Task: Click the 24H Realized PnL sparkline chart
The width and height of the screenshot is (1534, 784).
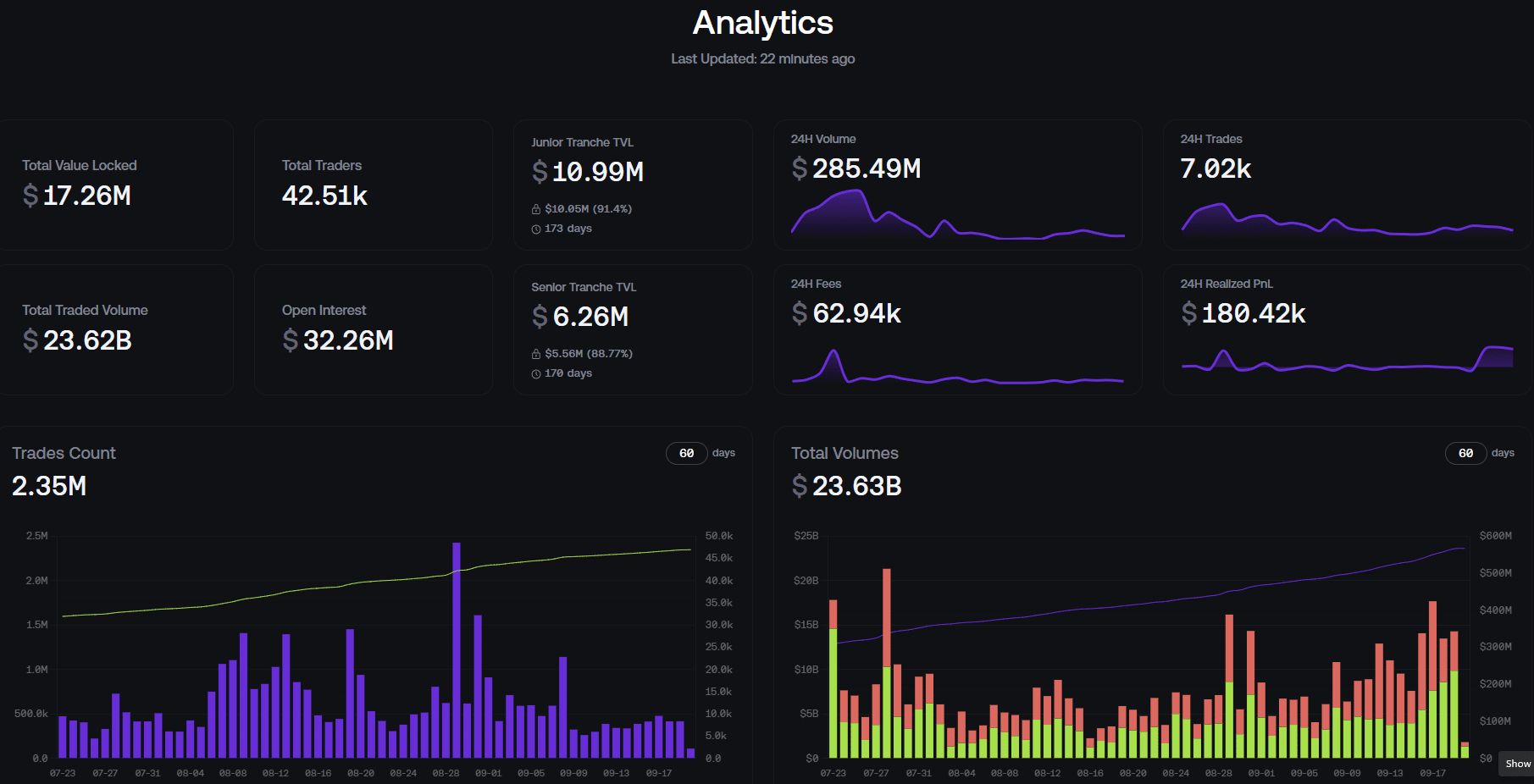Action: tap(1347, 359)
